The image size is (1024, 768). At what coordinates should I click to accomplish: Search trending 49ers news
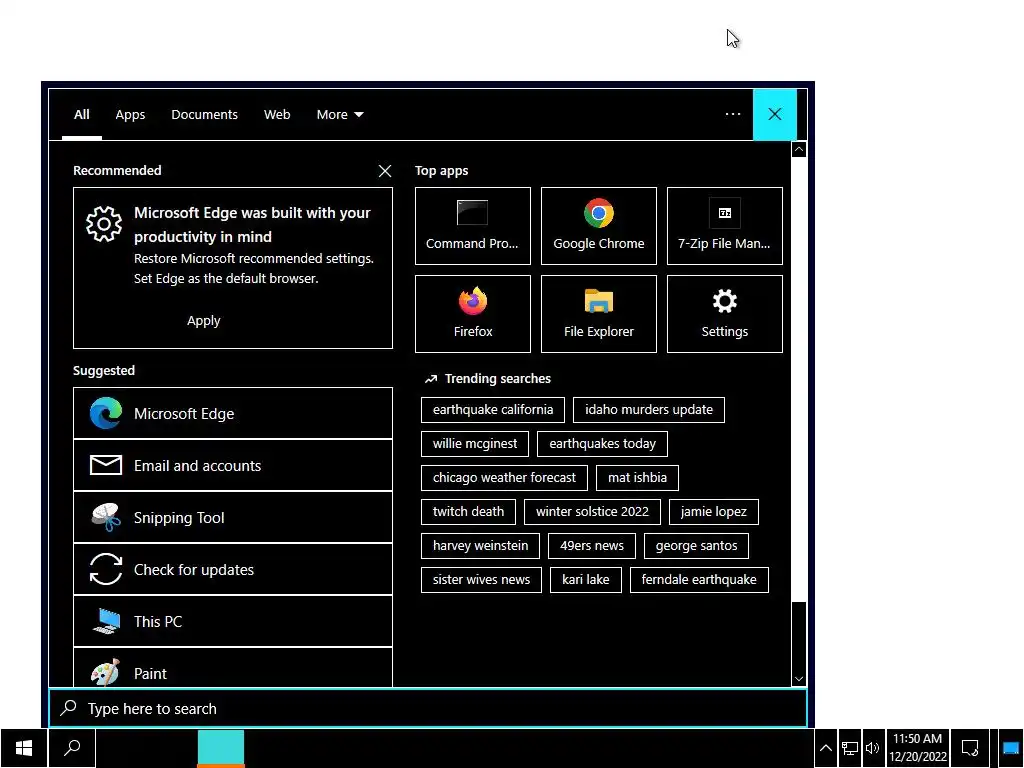tap(592, 545)
